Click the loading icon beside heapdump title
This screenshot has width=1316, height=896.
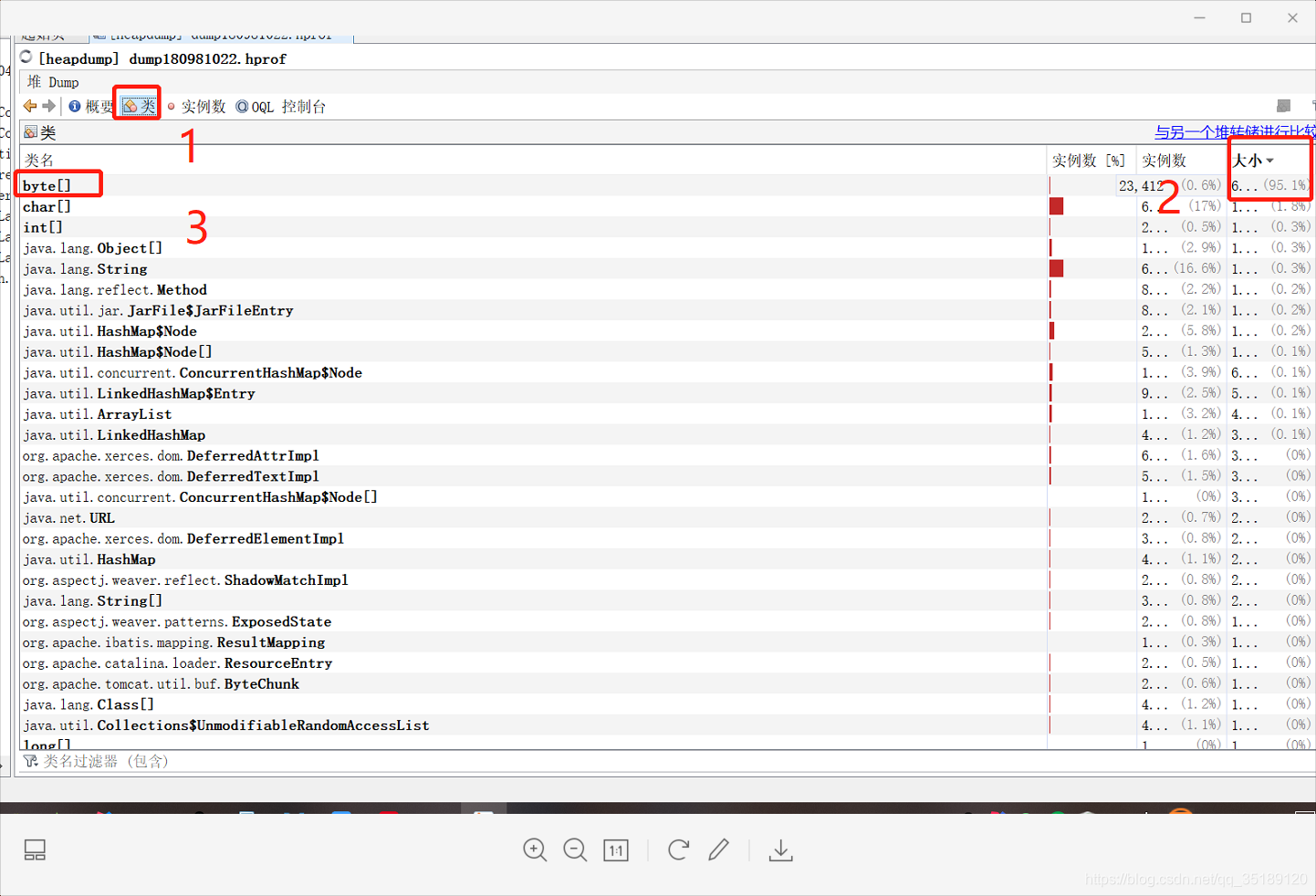26,57
